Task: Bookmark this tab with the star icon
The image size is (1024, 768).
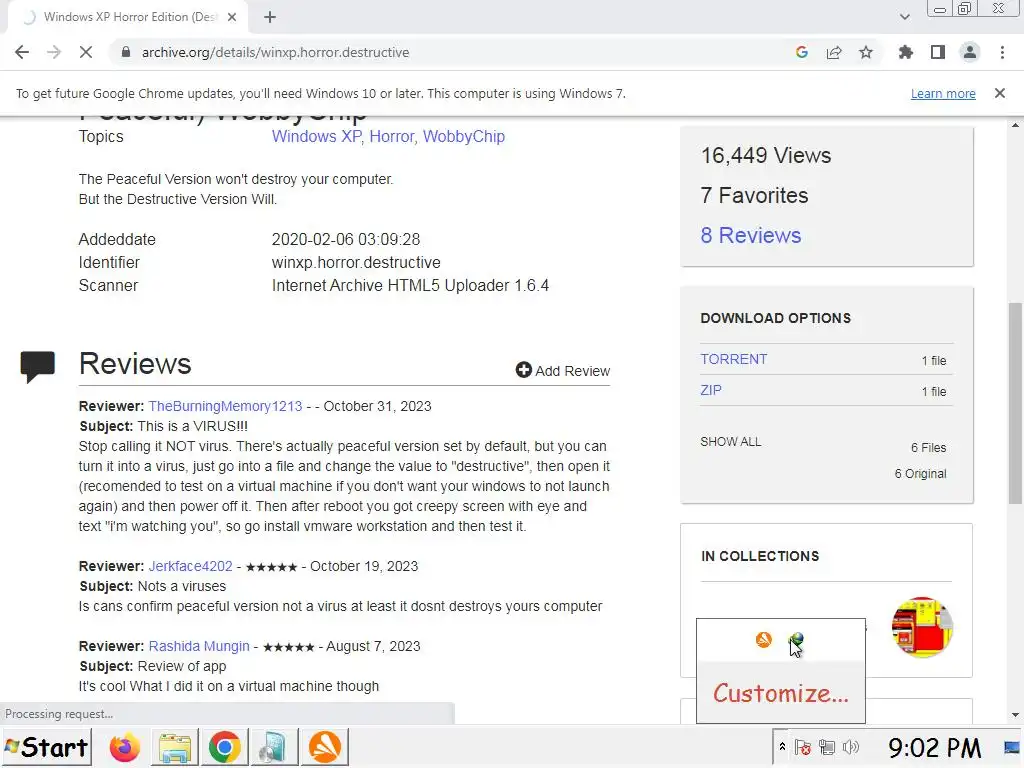Action: [866, 52]
